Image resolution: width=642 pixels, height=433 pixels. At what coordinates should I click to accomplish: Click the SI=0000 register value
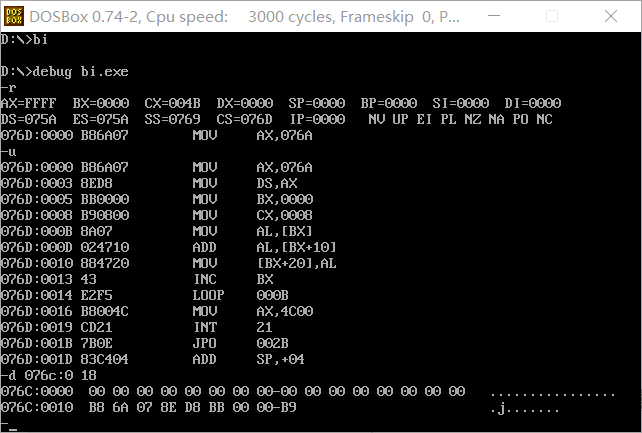[461, 103]
